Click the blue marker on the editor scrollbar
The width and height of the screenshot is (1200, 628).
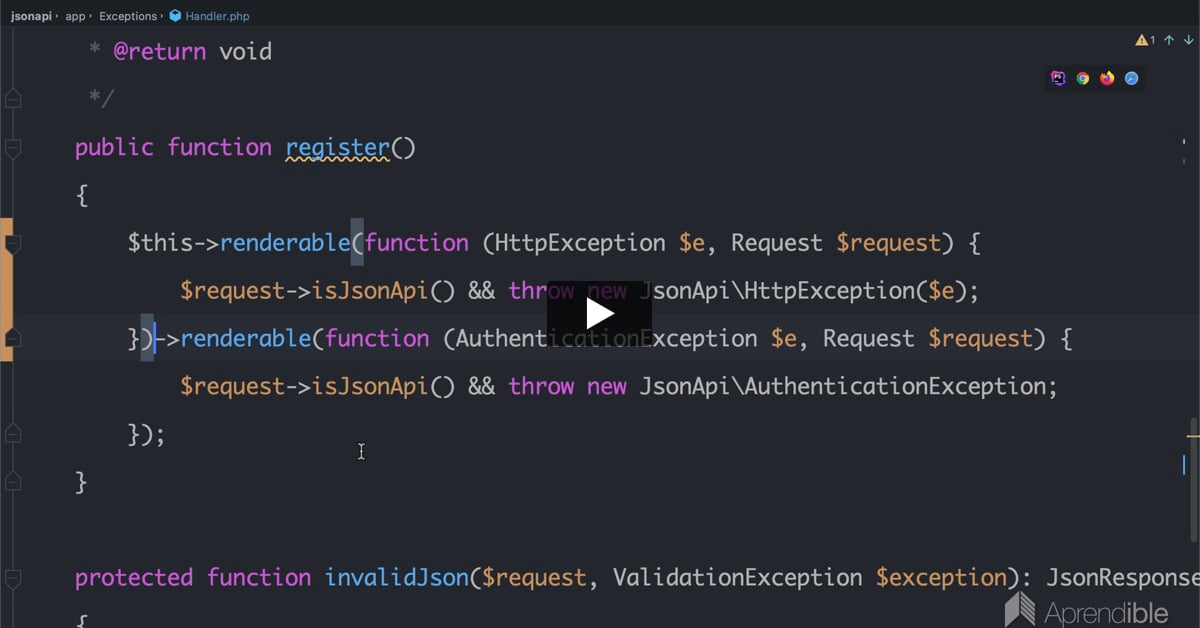point(1185,465)
